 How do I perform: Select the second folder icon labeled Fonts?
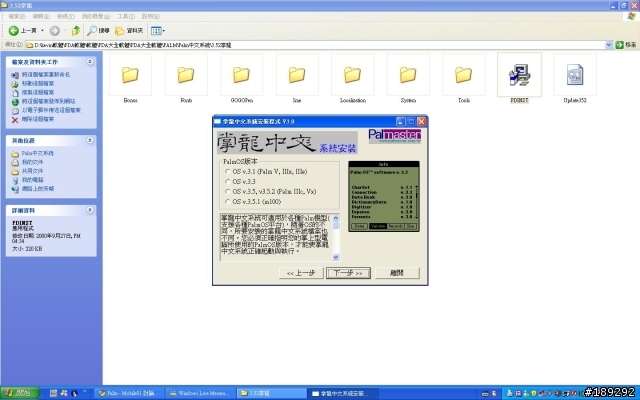tap(186, 75)
